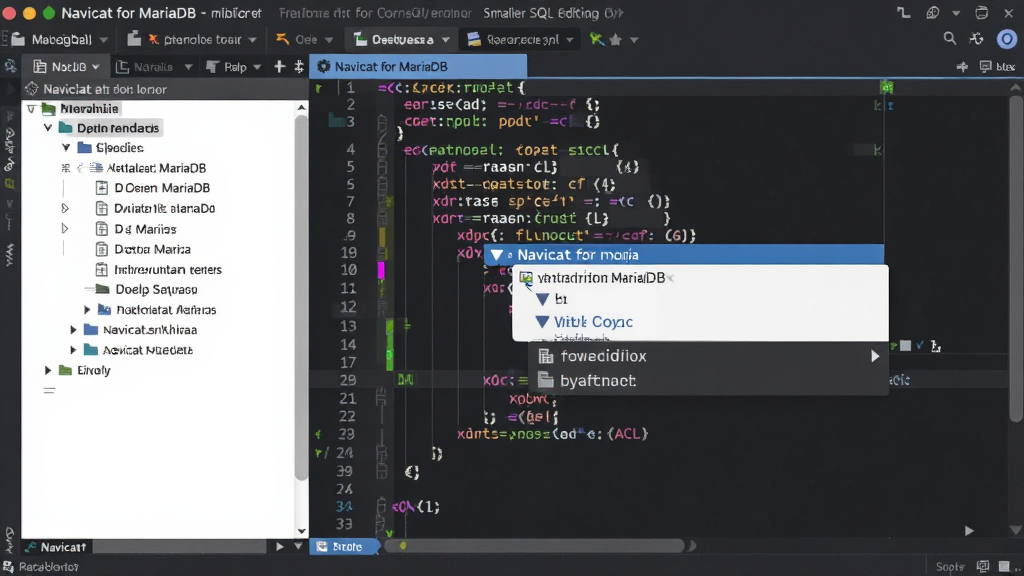Collapse the root 'Mleralniiie' node

pos(31,108)
